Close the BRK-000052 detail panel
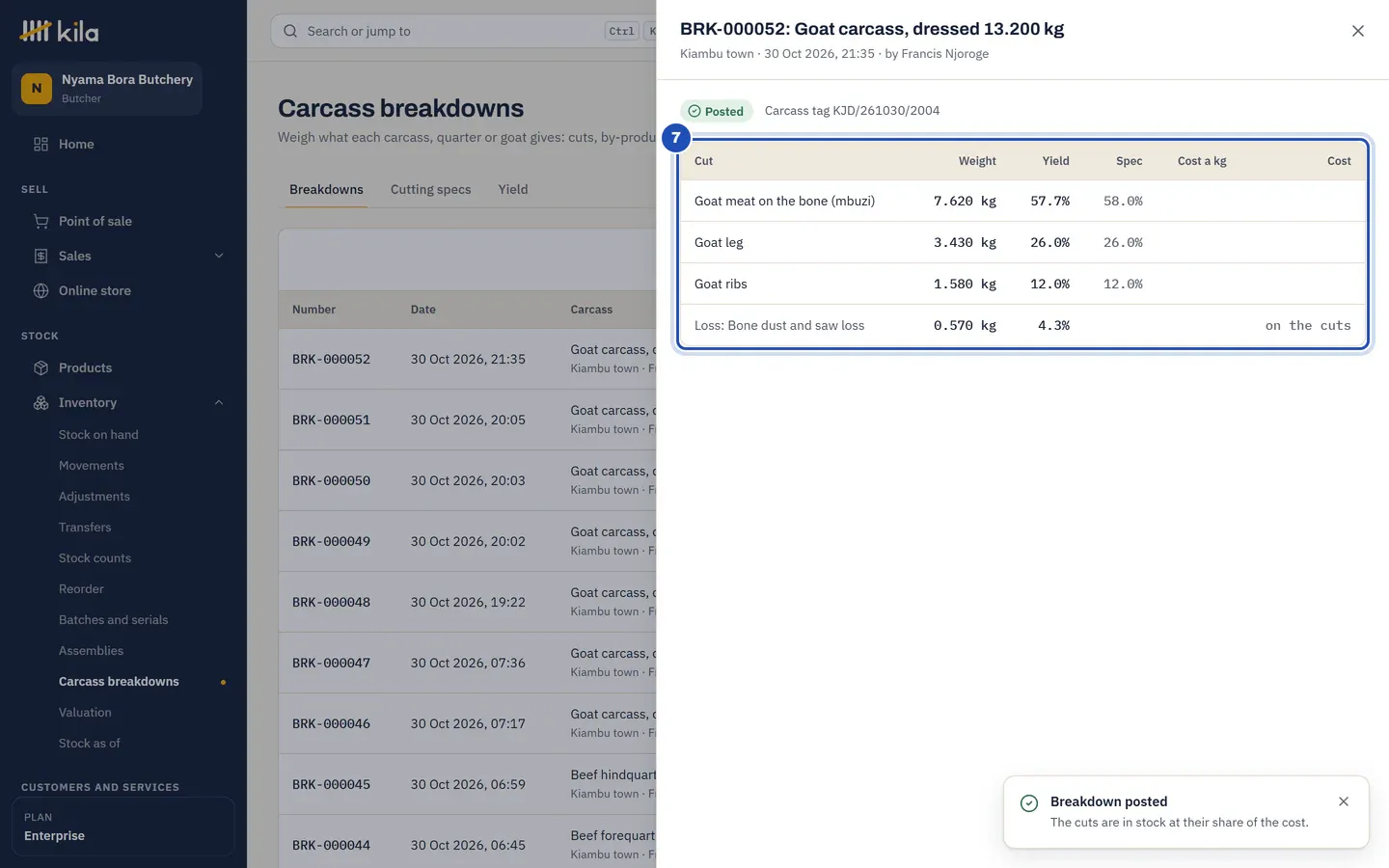Screen dimensions: 1389x868 (1358, 31)
